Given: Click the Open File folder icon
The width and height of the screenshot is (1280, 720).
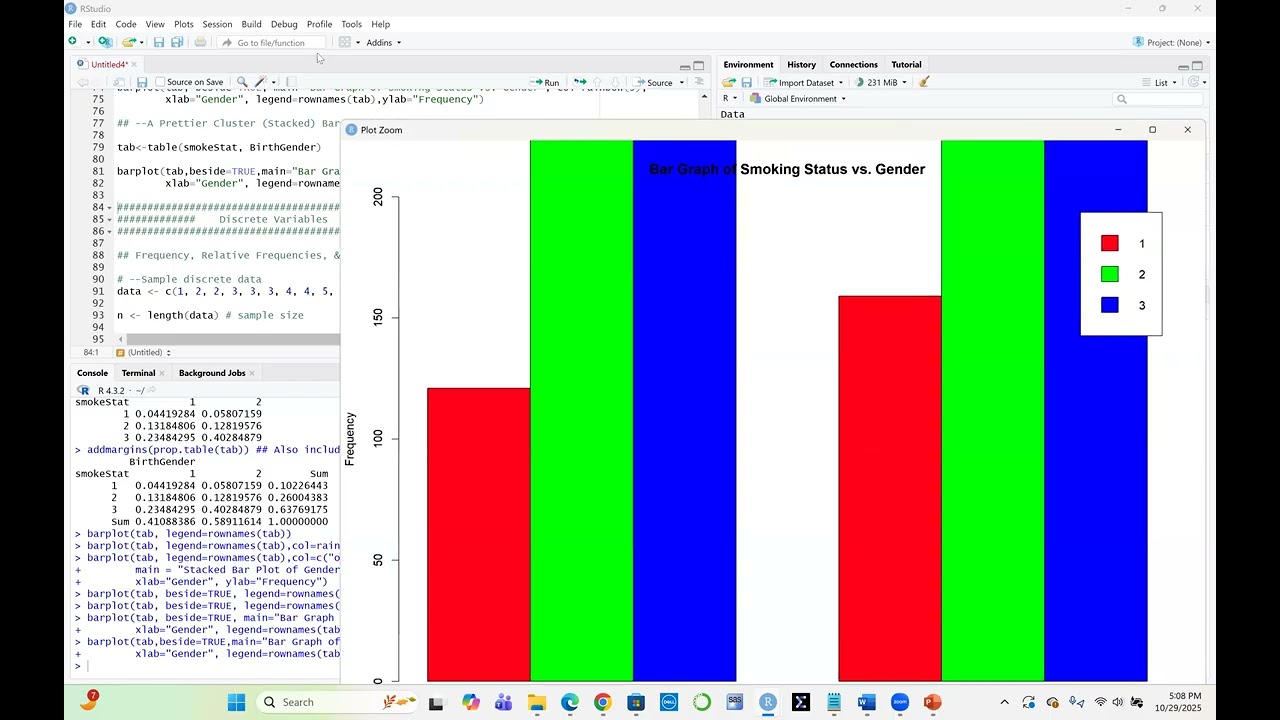Looking at the screenshot, I should click(128, 42).
